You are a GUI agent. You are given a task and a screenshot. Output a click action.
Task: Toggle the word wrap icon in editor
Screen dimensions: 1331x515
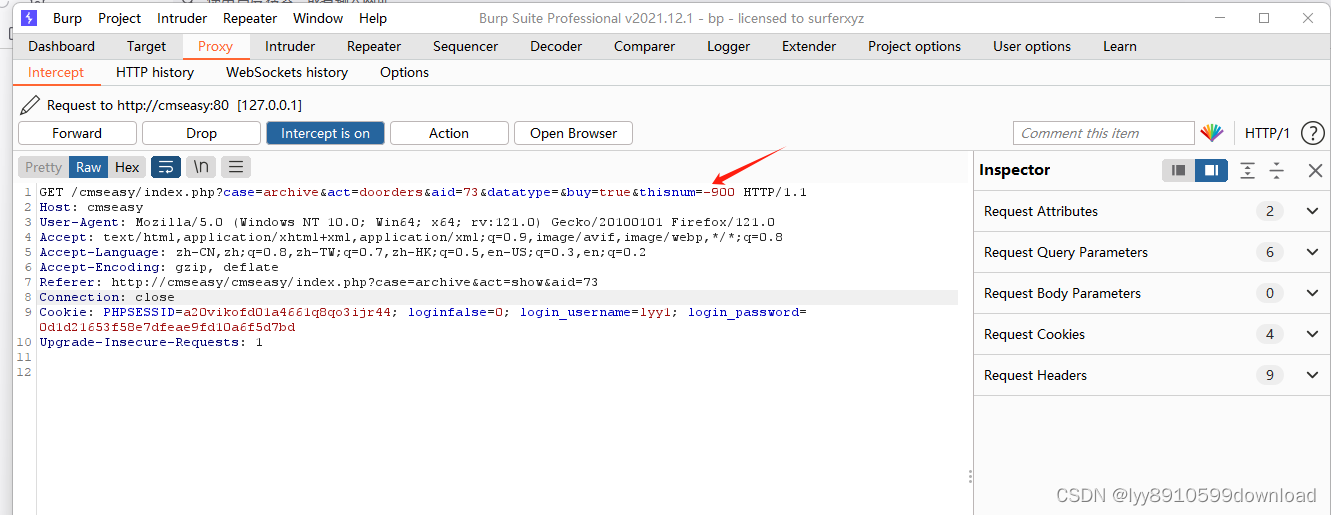[x=166, y=167]
